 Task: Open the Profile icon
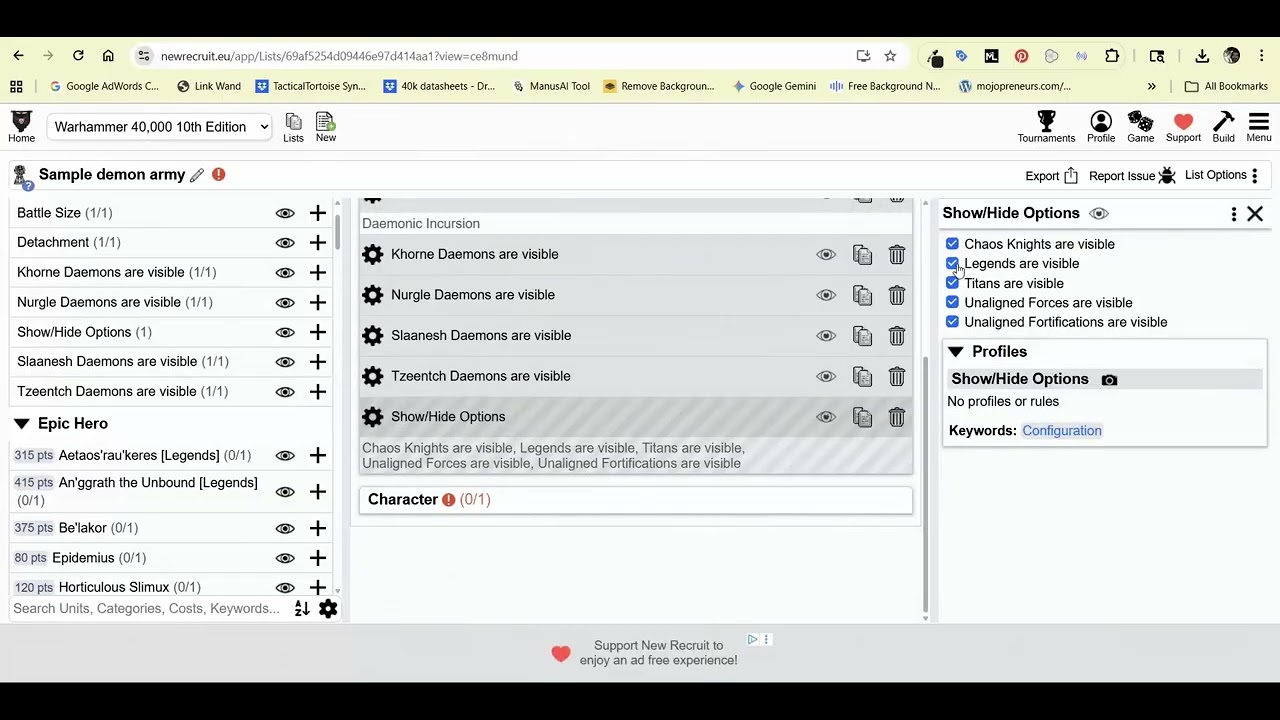pyautogui.click(x=1101, y=127)
